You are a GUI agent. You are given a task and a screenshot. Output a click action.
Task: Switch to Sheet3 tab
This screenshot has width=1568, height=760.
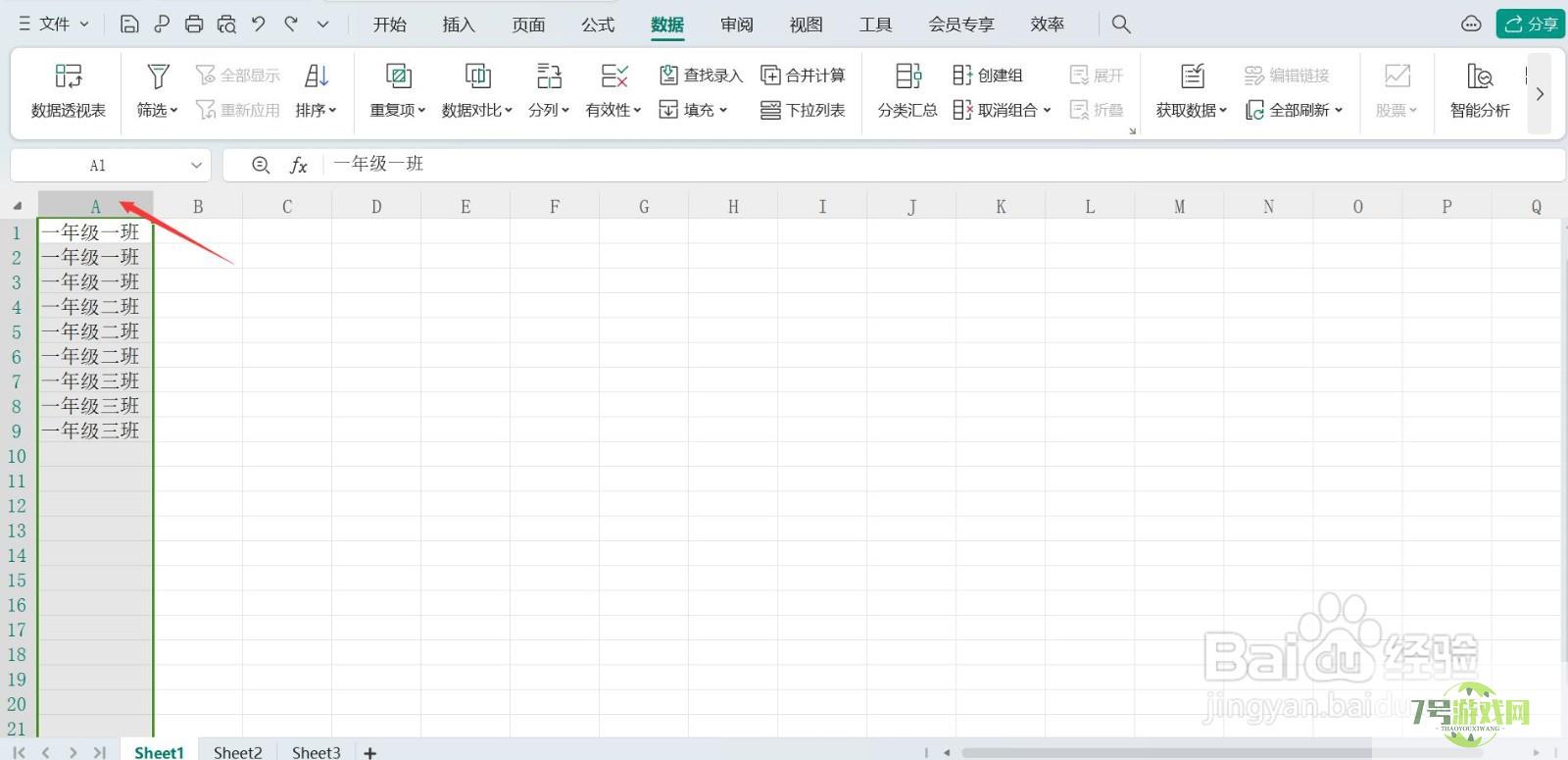(317, 752)
